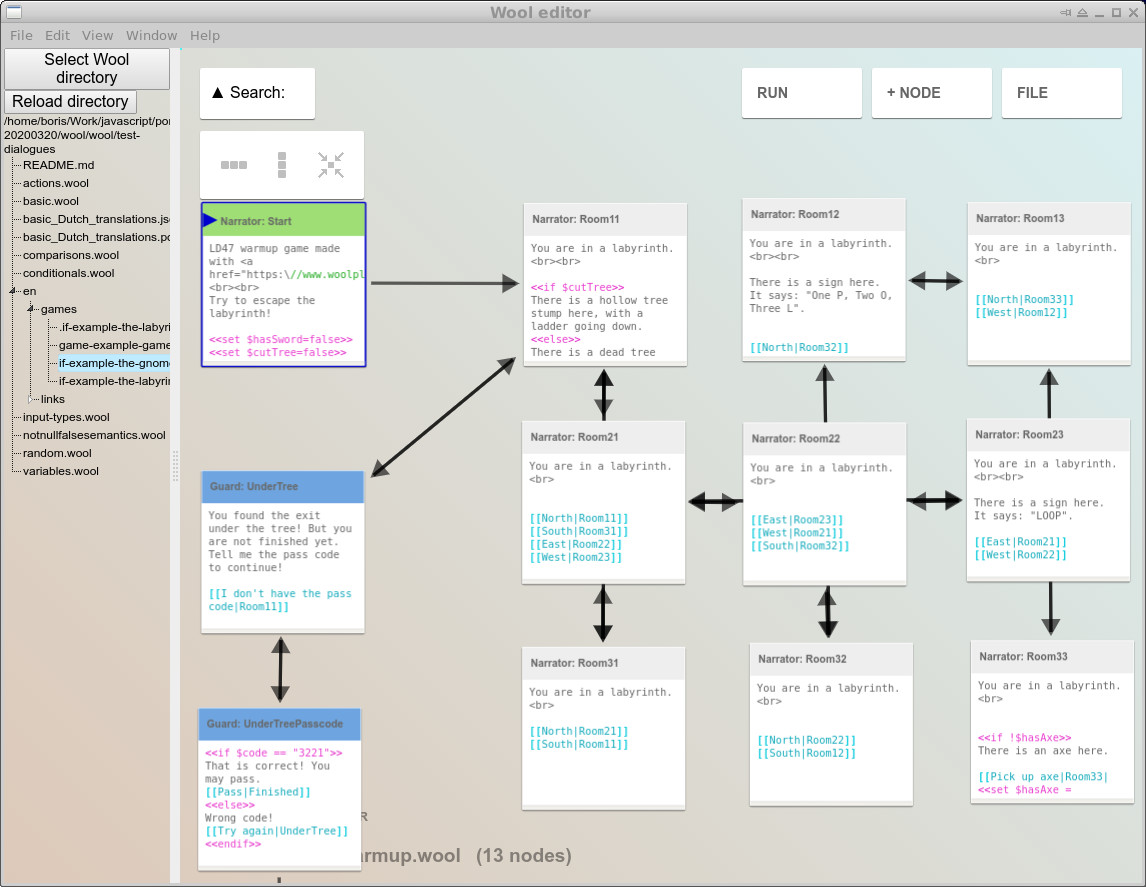Open input-types.wool file
The image size is (1146, 887).
(x=66, y=417)
